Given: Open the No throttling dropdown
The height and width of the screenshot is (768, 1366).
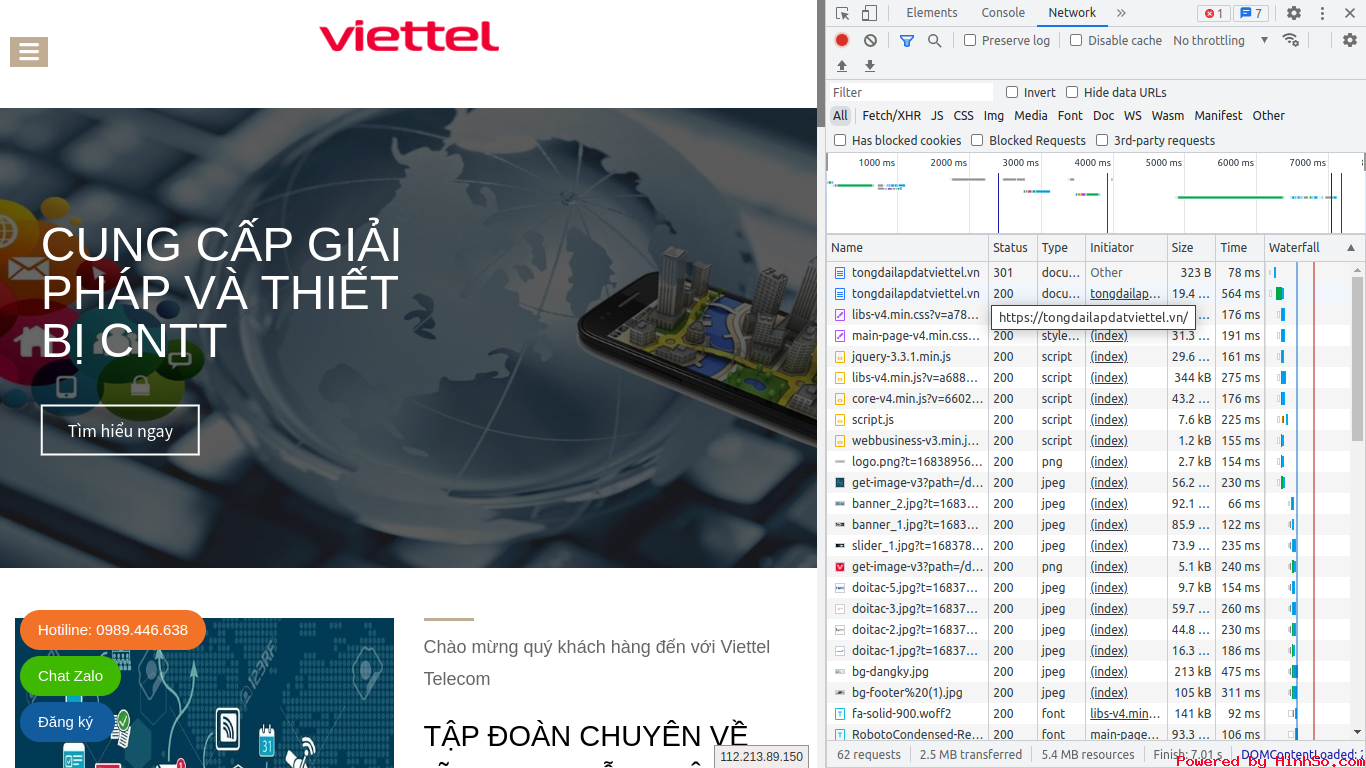Looking at the screenshot, I should pos(1220,40).
